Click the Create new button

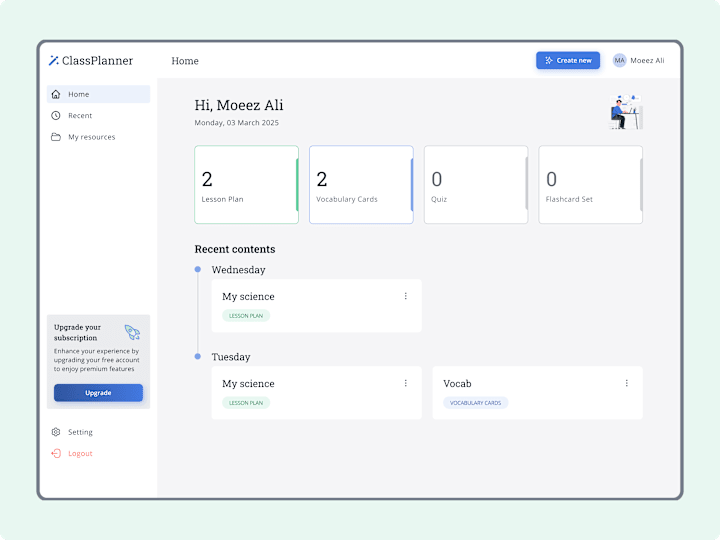click(x=568, y=60)
